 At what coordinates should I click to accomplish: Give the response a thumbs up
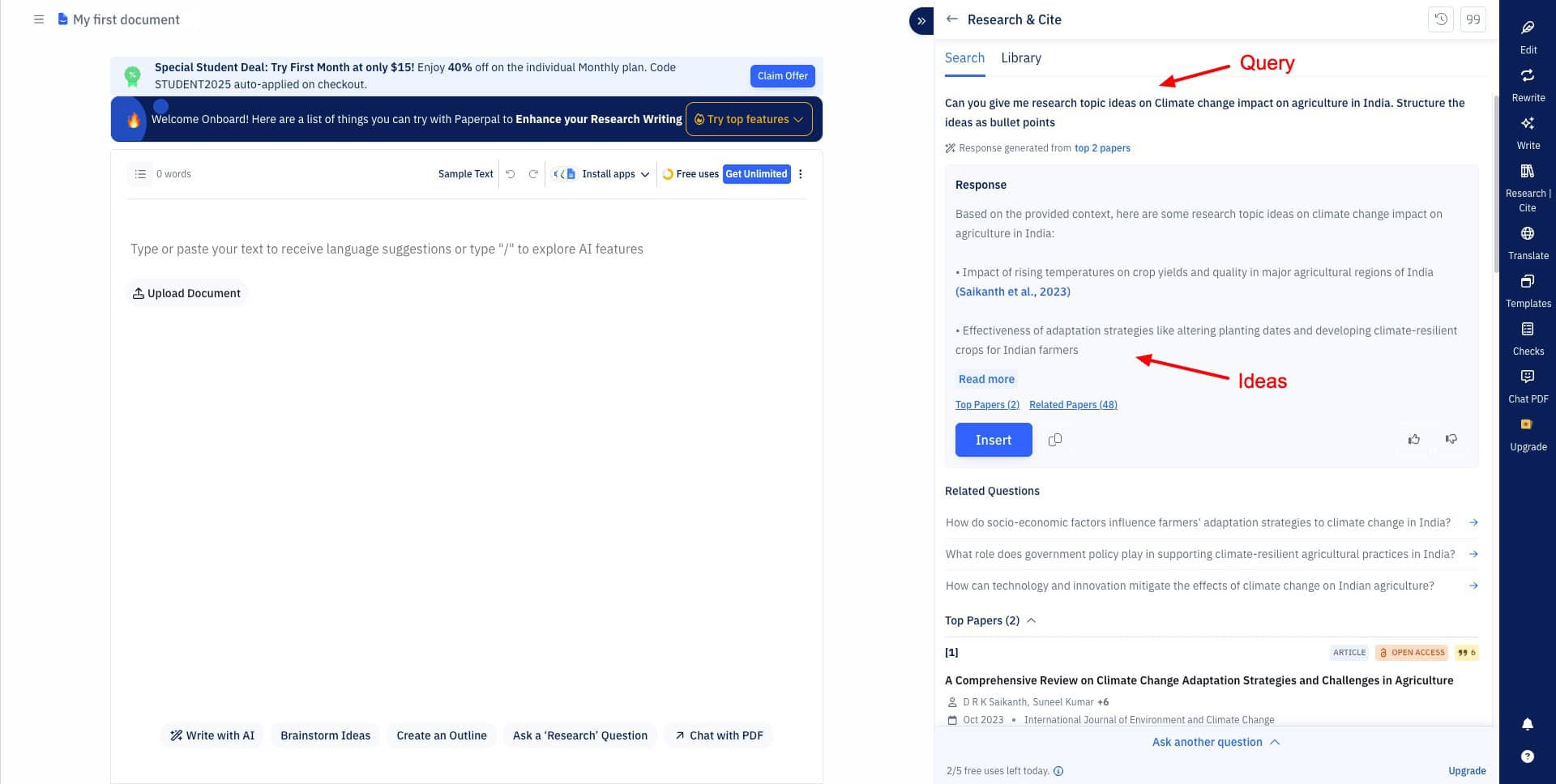pos(1413,439)
